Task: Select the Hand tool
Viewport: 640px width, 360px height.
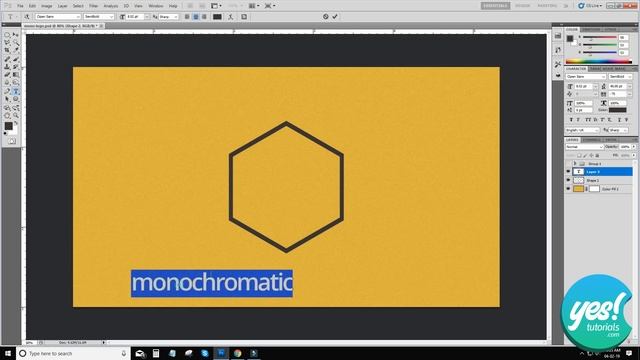Action: (x=7, y=116)
